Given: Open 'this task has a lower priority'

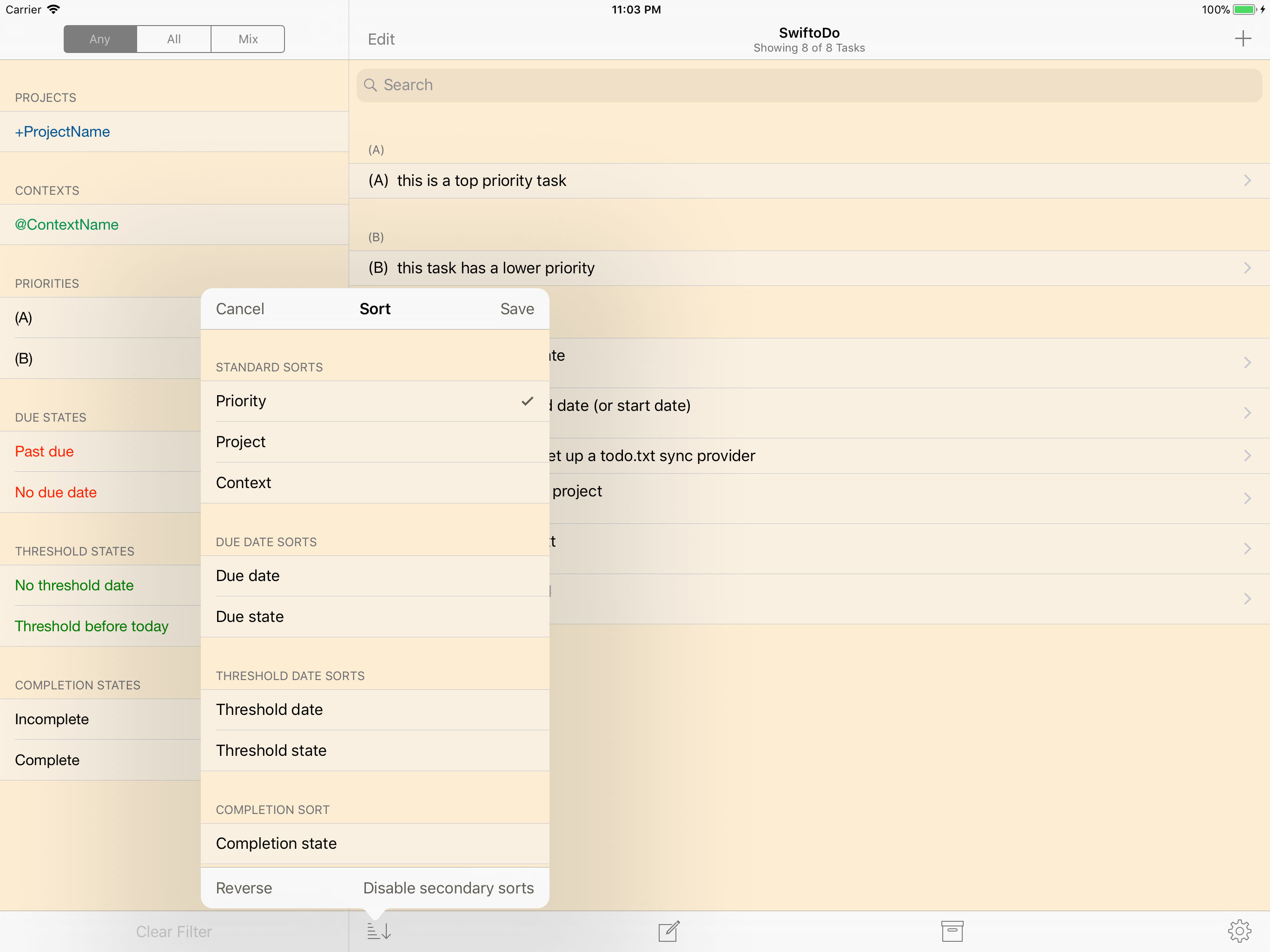Looking at the screenshot, I should click(809, 268).
